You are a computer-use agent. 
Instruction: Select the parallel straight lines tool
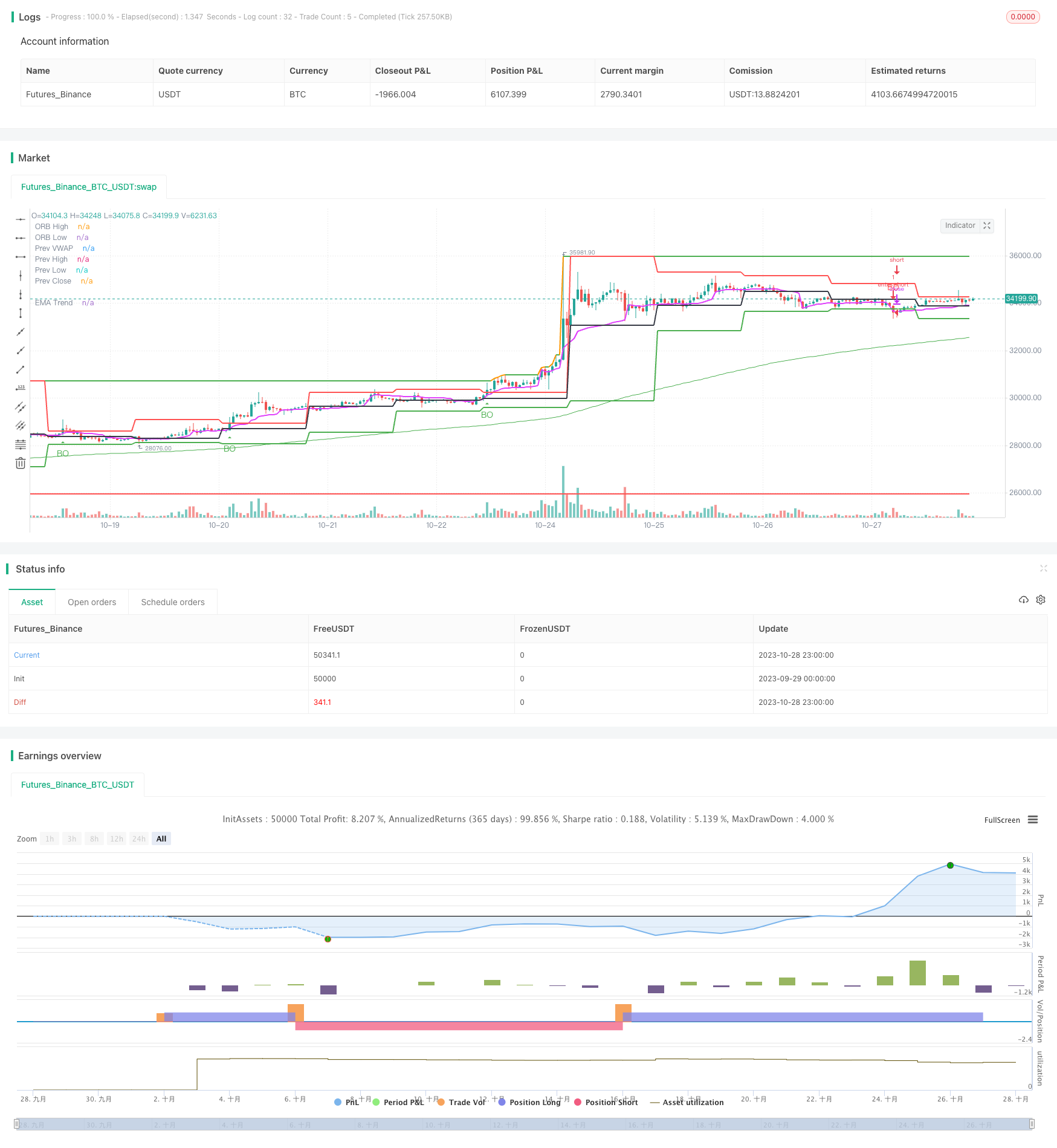pyautogui.click(x=21, y=426)
